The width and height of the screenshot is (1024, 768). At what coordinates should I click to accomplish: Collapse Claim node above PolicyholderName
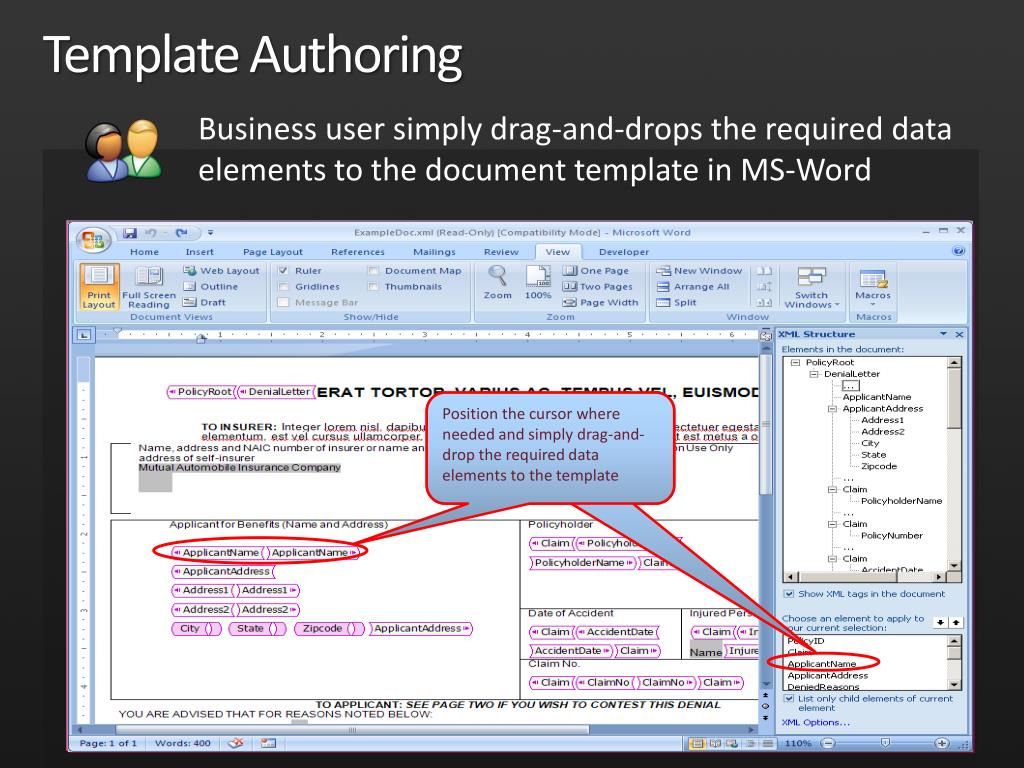click(833, 489)
